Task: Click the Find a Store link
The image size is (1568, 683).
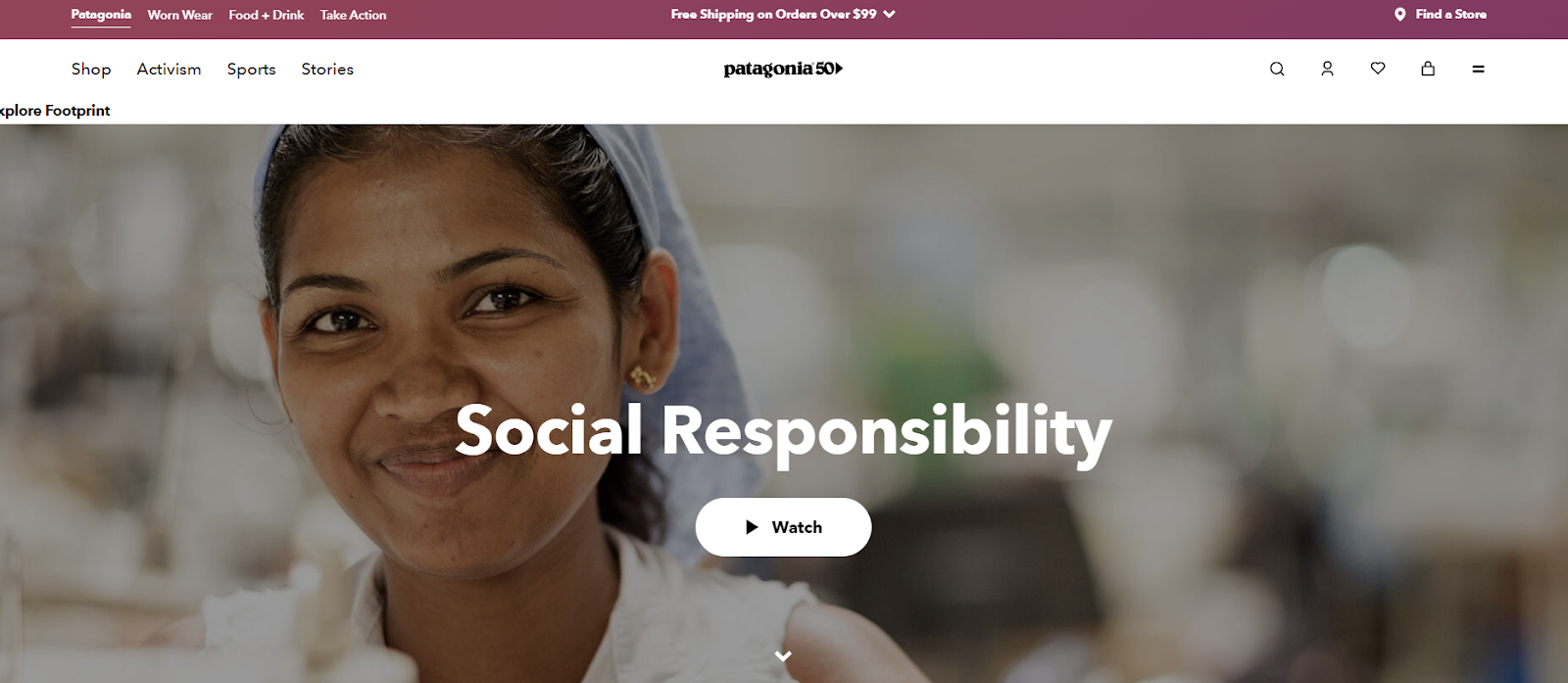Action: point(1450,15)
